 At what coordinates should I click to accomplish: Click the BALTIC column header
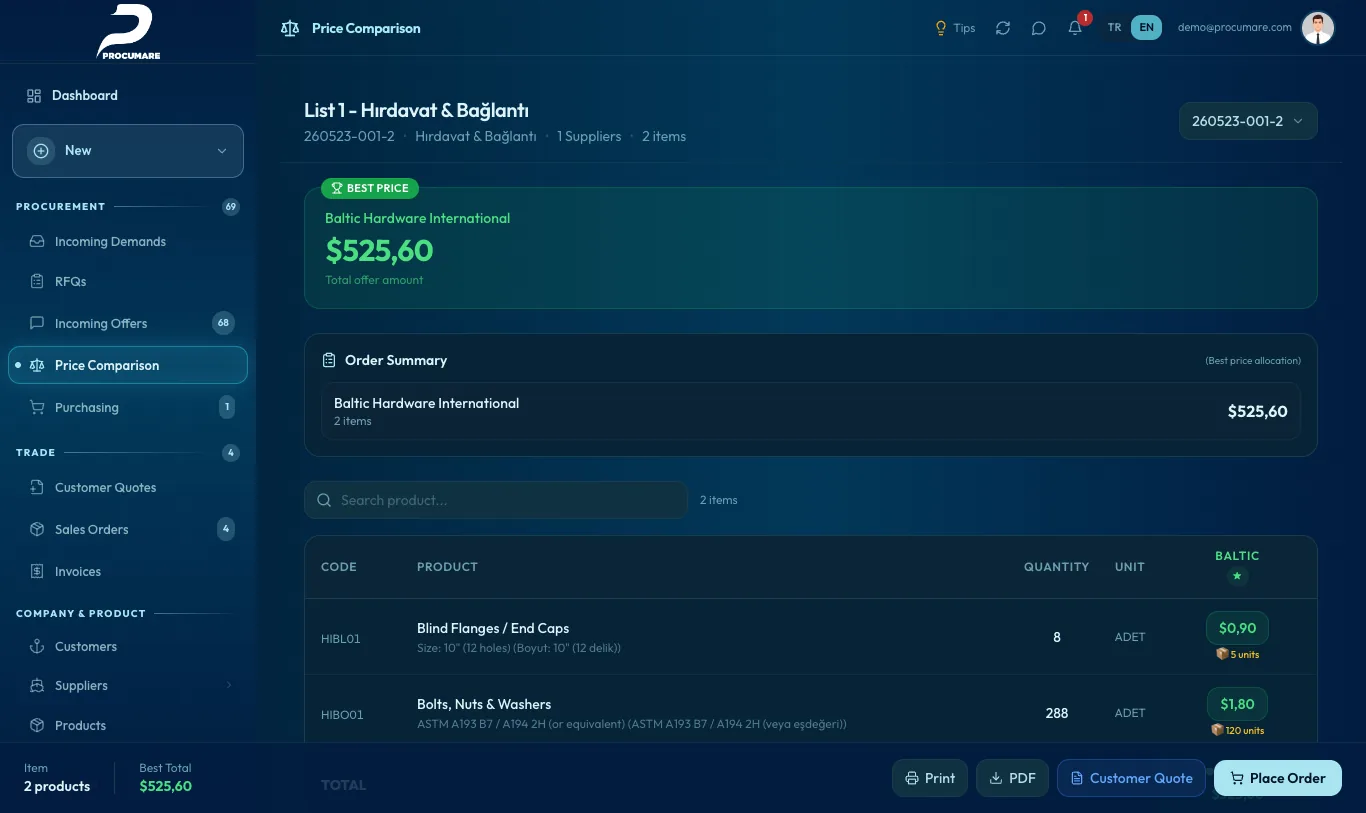1237,556
